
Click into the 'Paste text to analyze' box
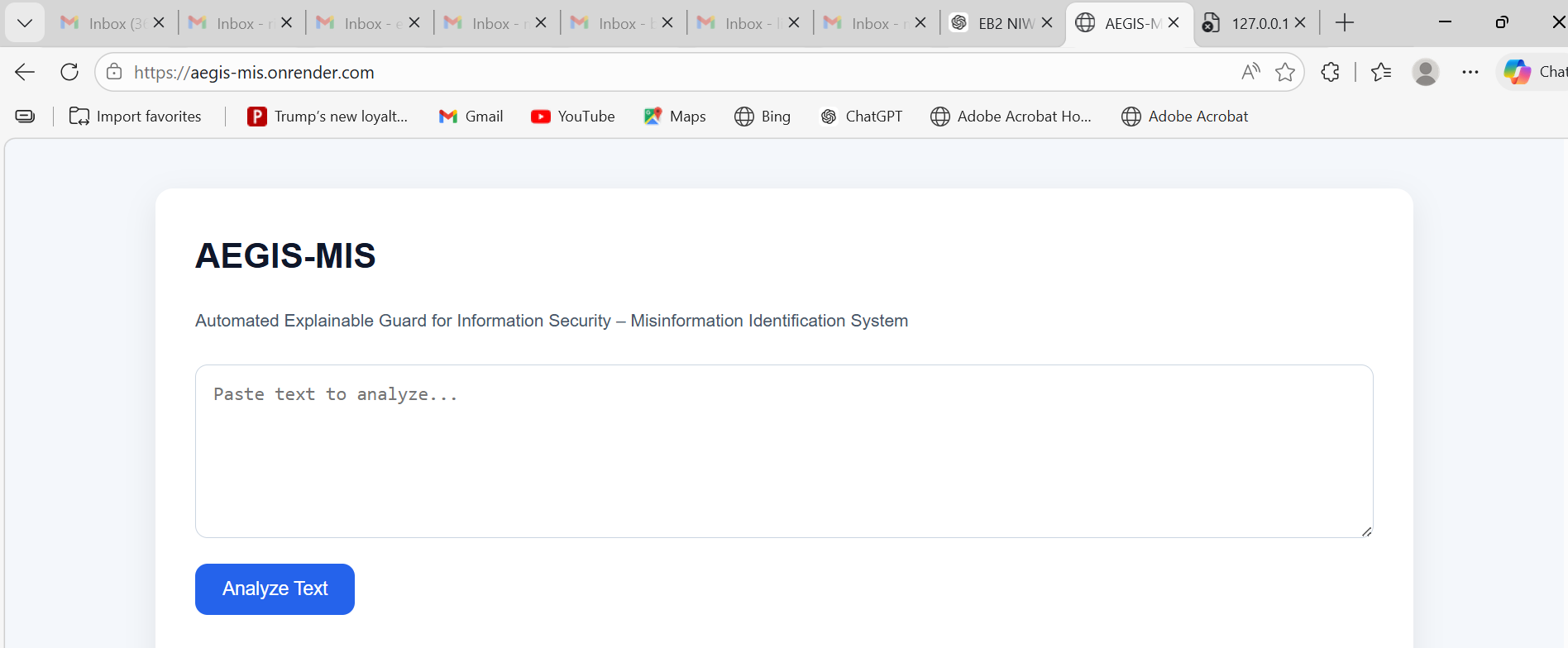point(784,451)
